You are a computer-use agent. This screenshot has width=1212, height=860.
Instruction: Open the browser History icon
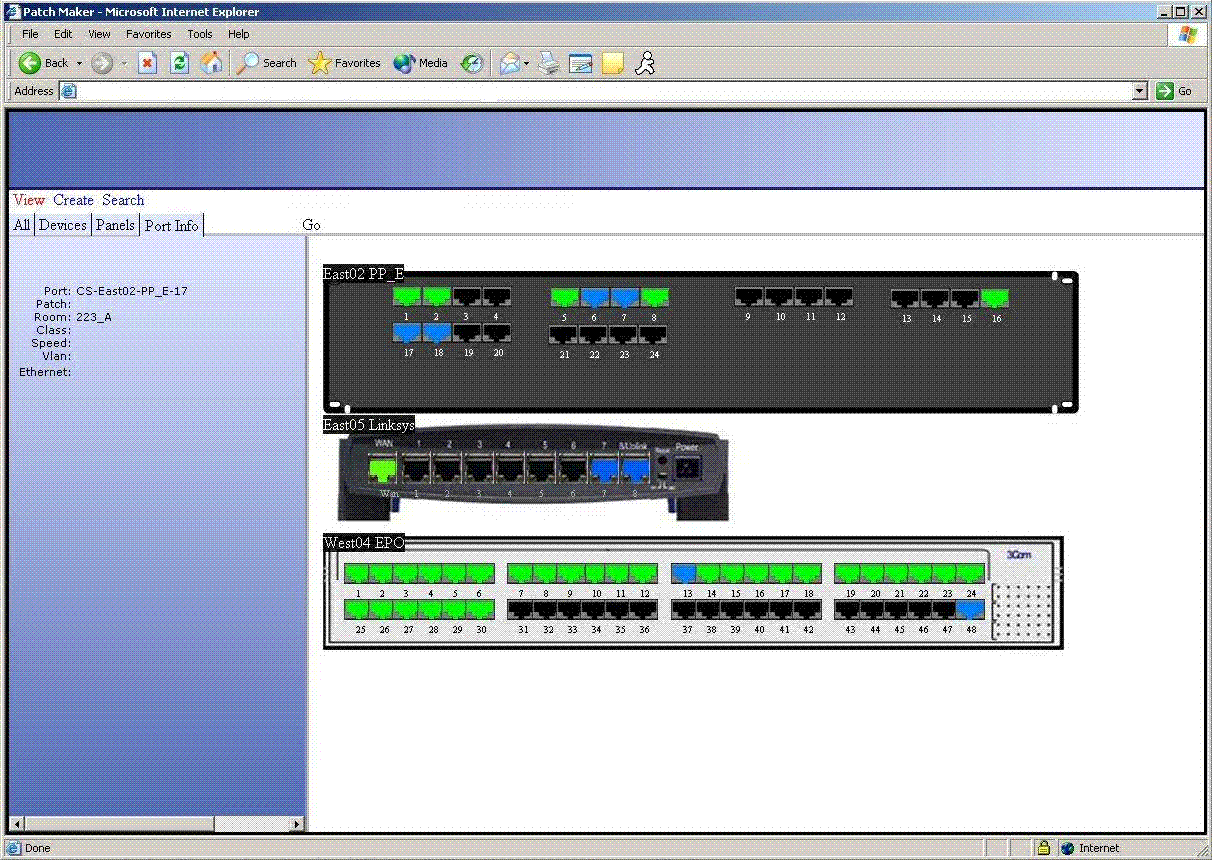tap(472, 63)
